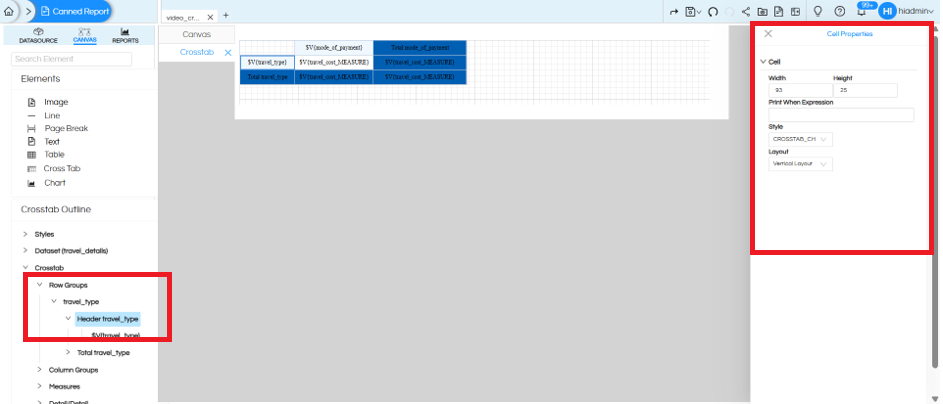Screen dimensions: 943x404
Task: Select the Cross Tab element
Action: pos(54,169)
